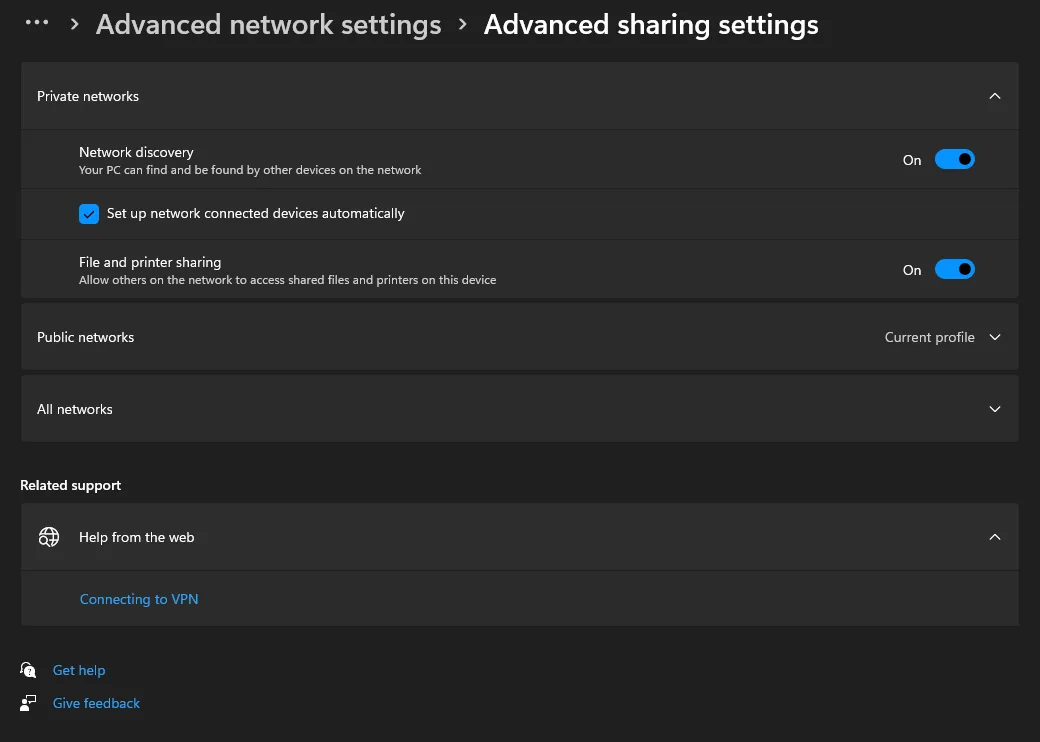Collapse the Private networks section
Screen dimensions: 1040x742
[x=994, y=96]
